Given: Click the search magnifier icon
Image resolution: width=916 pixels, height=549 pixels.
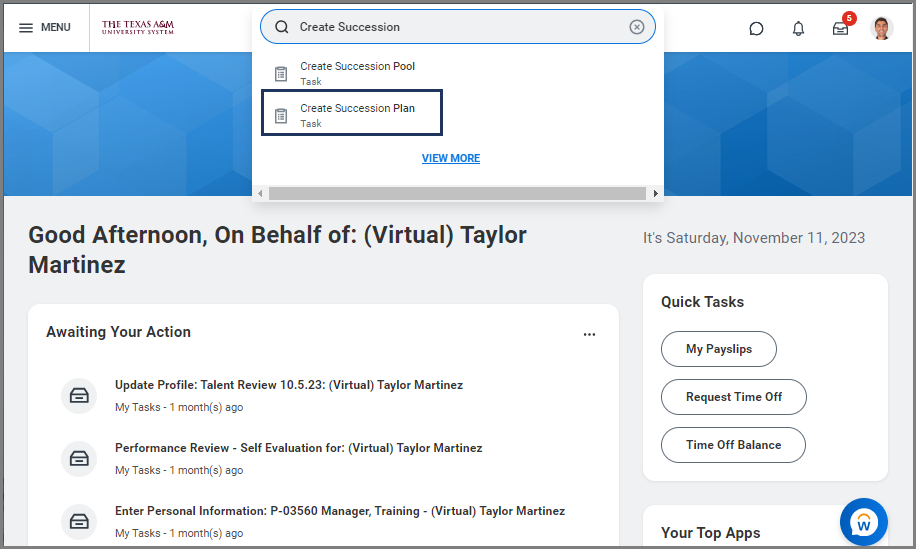Looking at the screenshot, I should [x=282, y=27].
